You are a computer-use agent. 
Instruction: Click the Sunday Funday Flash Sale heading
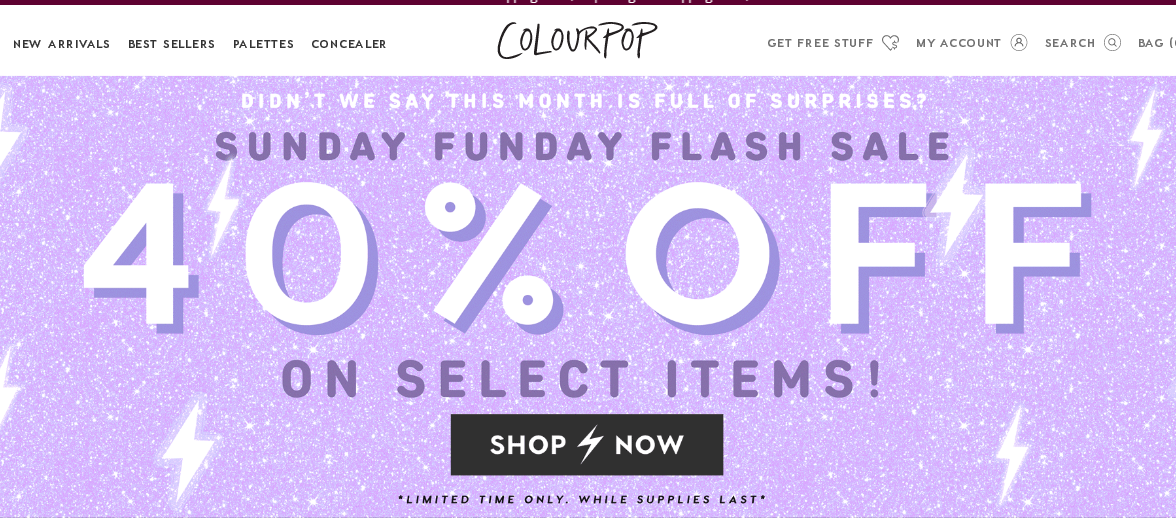pos(585,147)
